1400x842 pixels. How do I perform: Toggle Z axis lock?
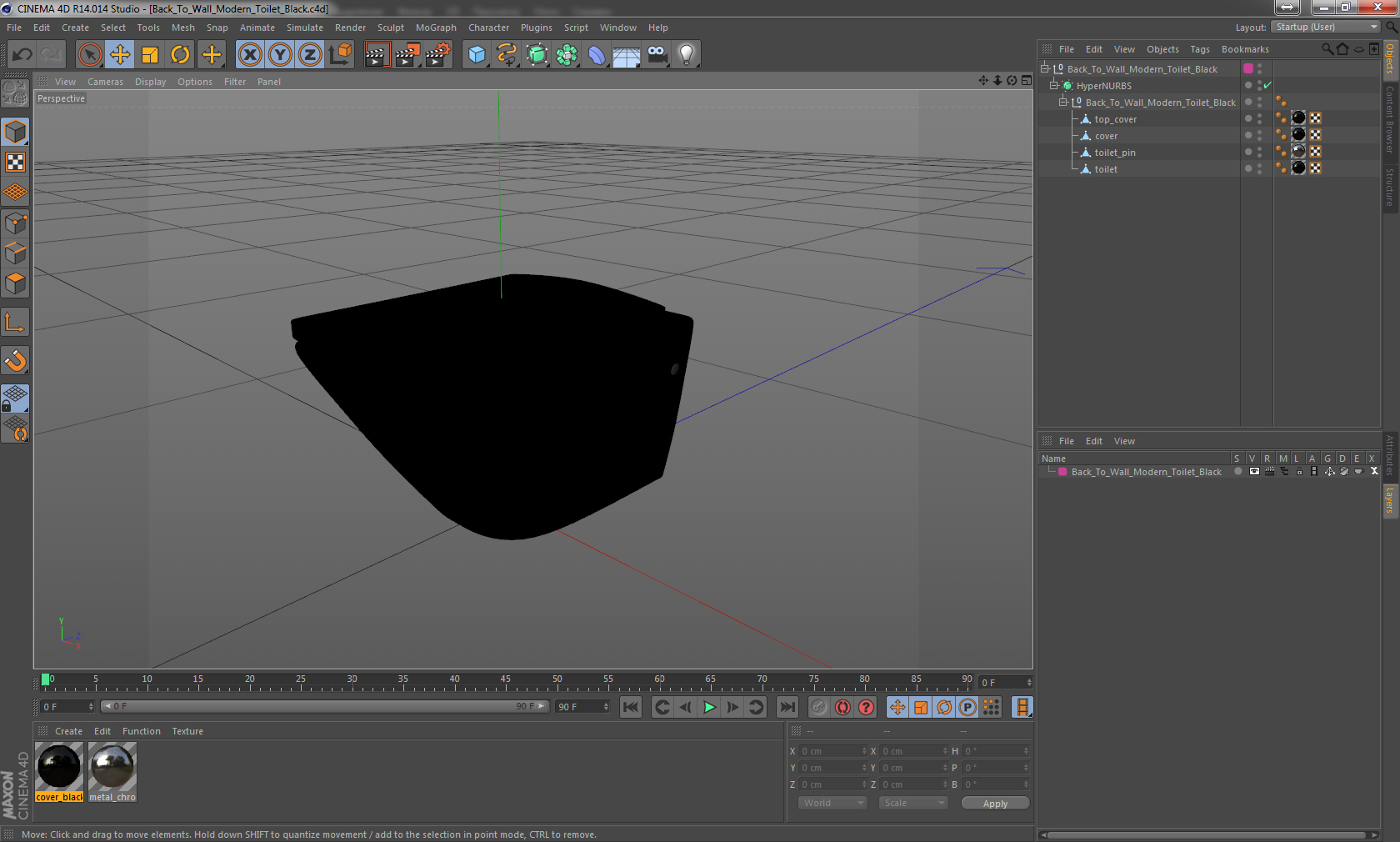(x=310, y=55)
